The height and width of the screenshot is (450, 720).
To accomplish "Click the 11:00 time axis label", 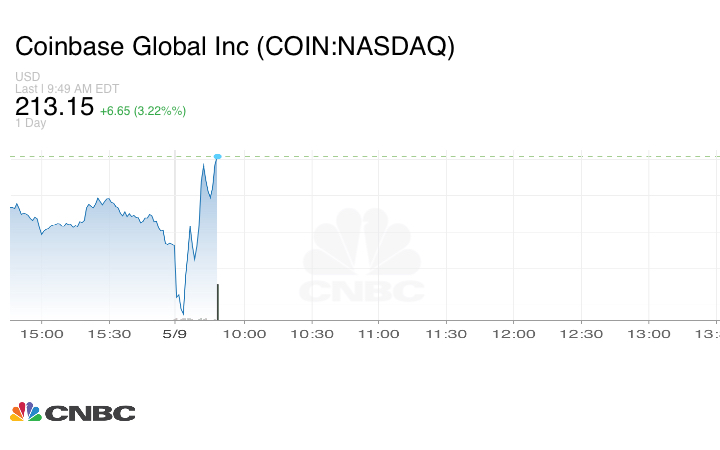I will (379, 334).
